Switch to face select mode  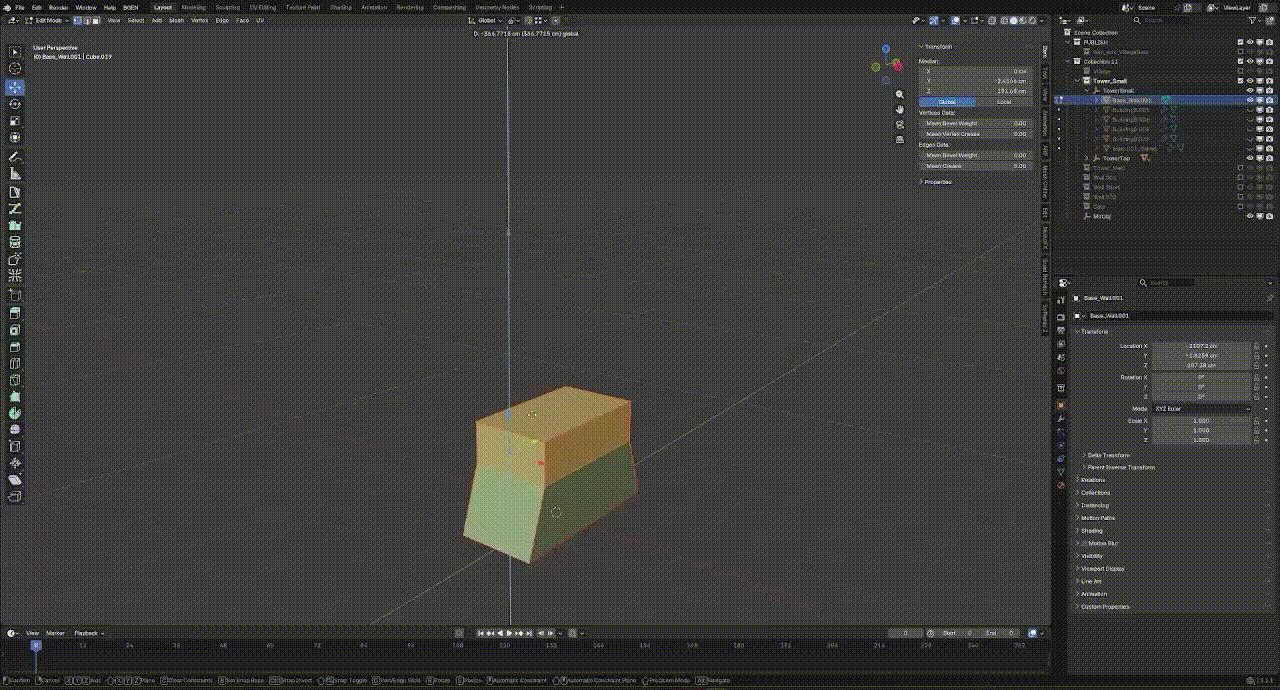click(94, 20)
